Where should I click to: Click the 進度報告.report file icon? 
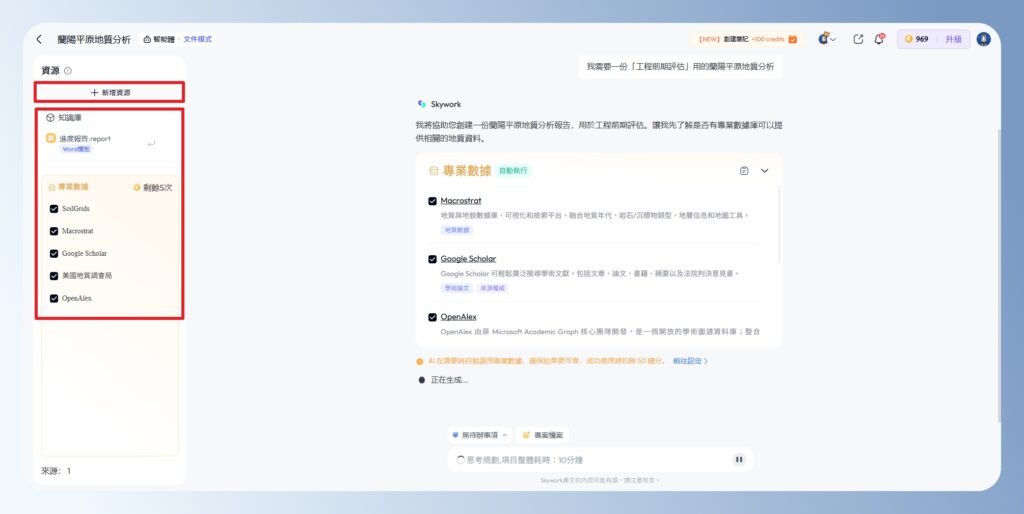click(x=51, y=138)
